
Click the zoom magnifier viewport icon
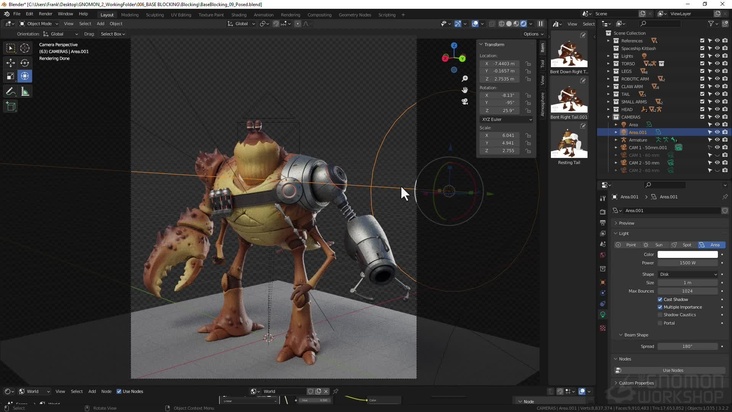tap(465, 78)
